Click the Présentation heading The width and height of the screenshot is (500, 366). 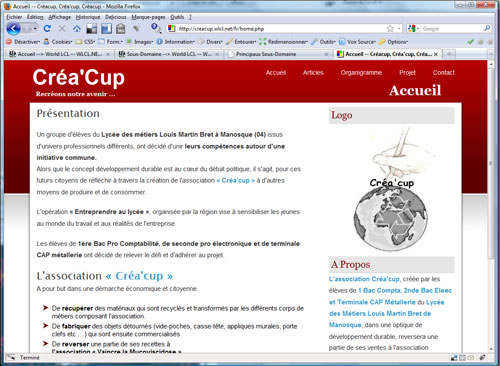click(x=68, y=113)
